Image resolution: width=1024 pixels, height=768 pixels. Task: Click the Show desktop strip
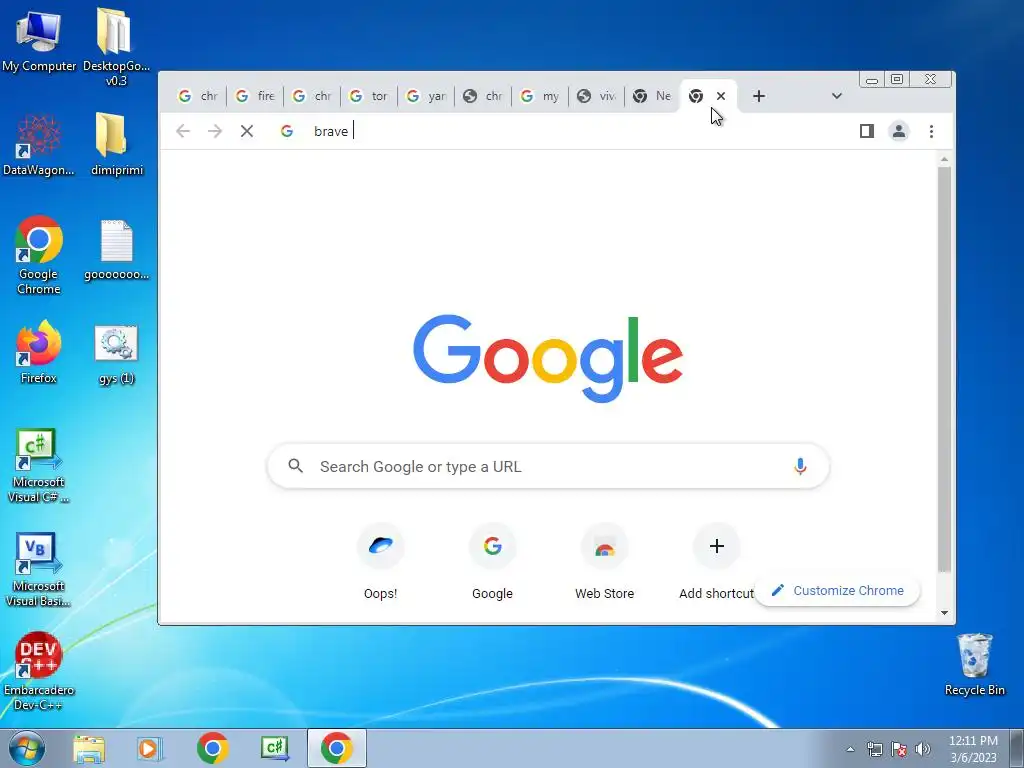1017,748
